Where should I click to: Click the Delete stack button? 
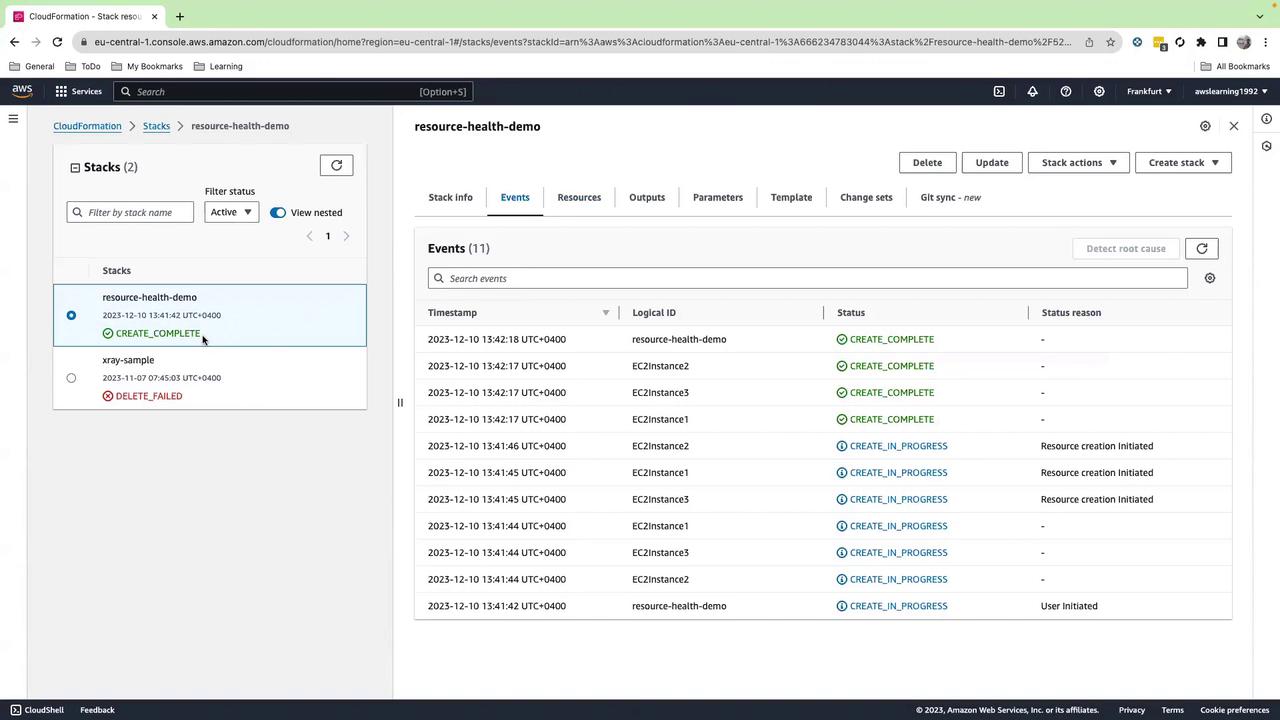coord(926,163)
